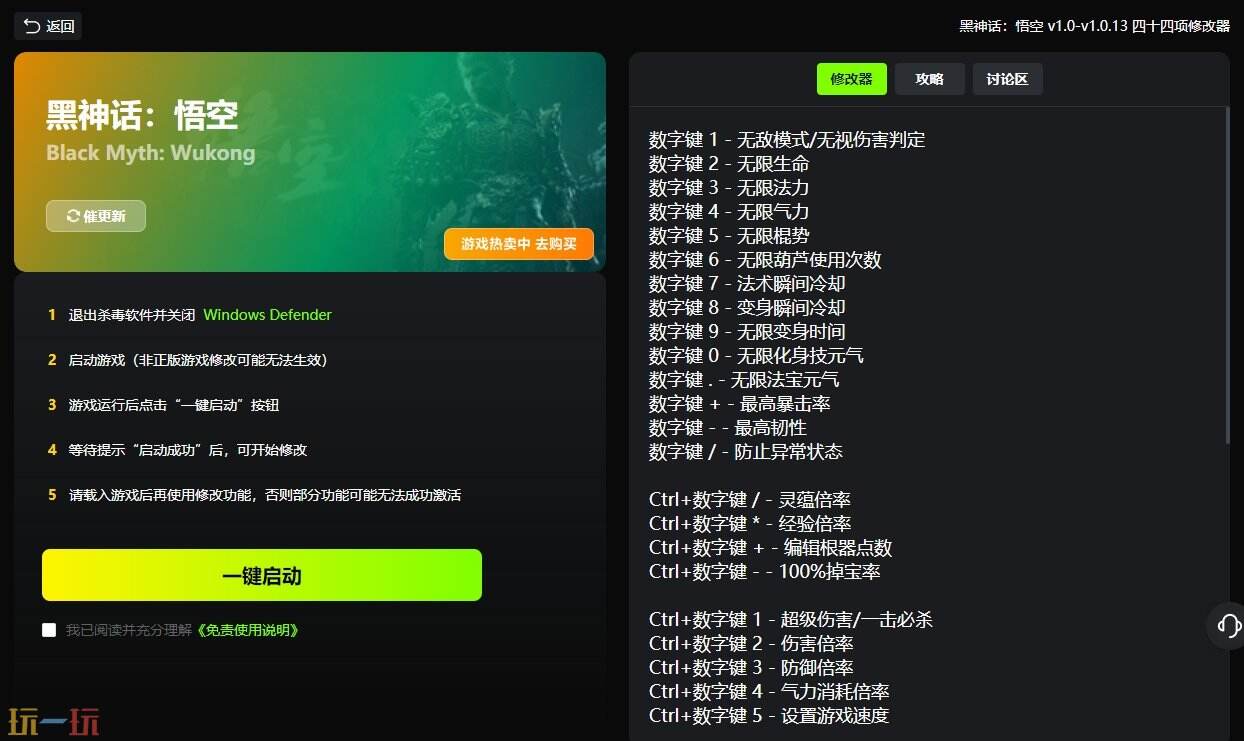Switch to the 讨论区 tab
Image resolution: width=1244 pixels, height=741 pixels.
coord(1008,79)
